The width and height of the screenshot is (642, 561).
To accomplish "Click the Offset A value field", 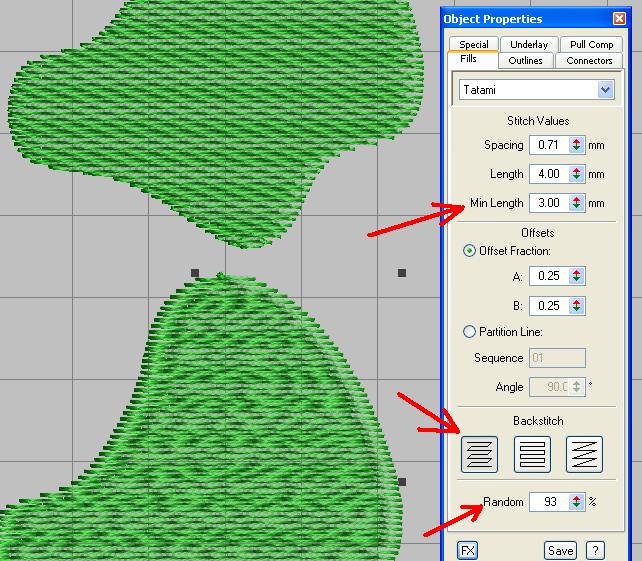I will [x=549, y=276].
